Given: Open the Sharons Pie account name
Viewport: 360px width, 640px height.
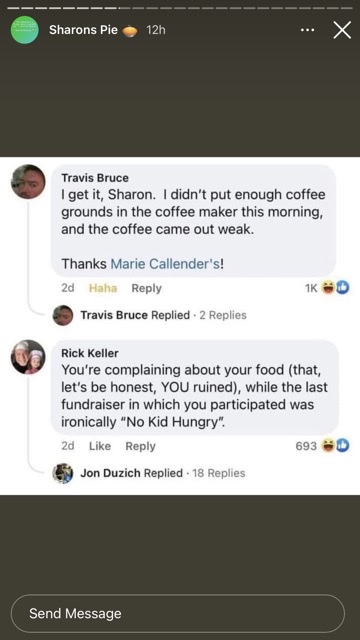Looking at the screenshot, I should [x=83, y=30].
